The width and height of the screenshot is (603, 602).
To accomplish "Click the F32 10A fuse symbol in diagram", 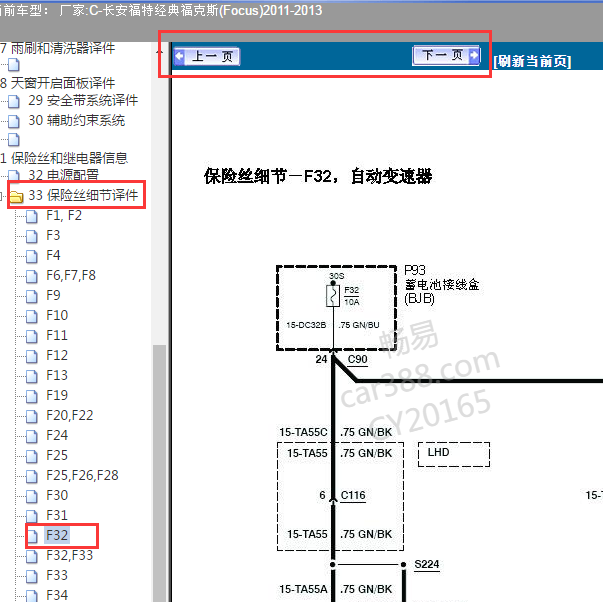I will click(333, 295).
